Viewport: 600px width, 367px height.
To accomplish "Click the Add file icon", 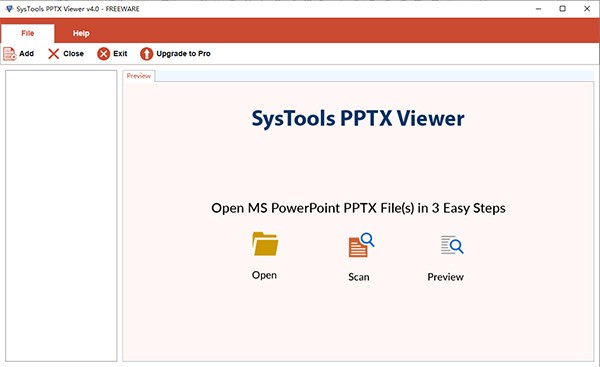I will [10, 54].
